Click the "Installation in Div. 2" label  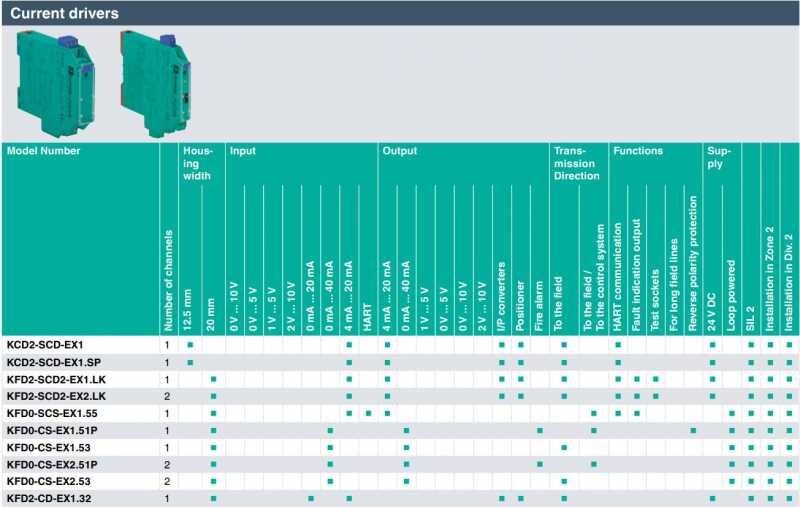pos(789,283)
